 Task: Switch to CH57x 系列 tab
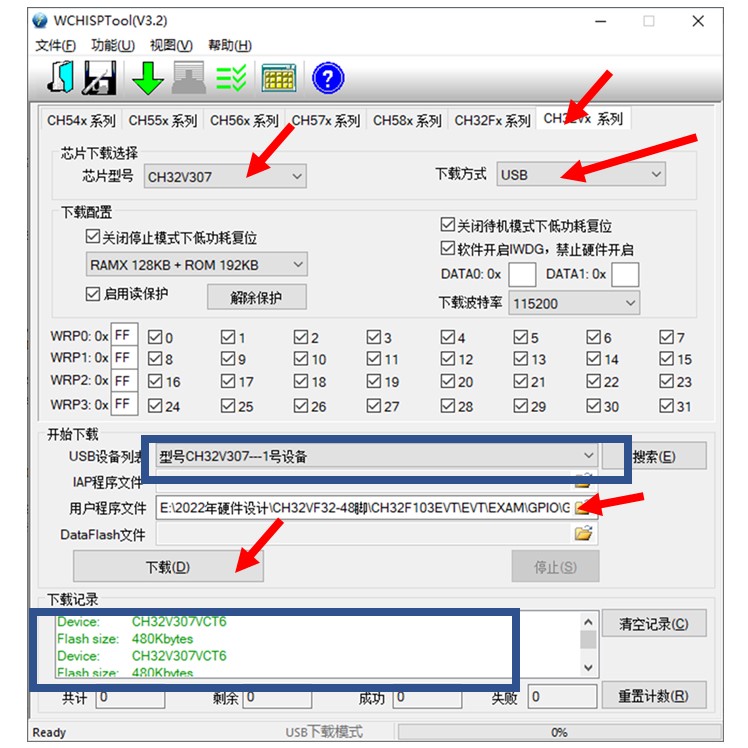[326, 120]
